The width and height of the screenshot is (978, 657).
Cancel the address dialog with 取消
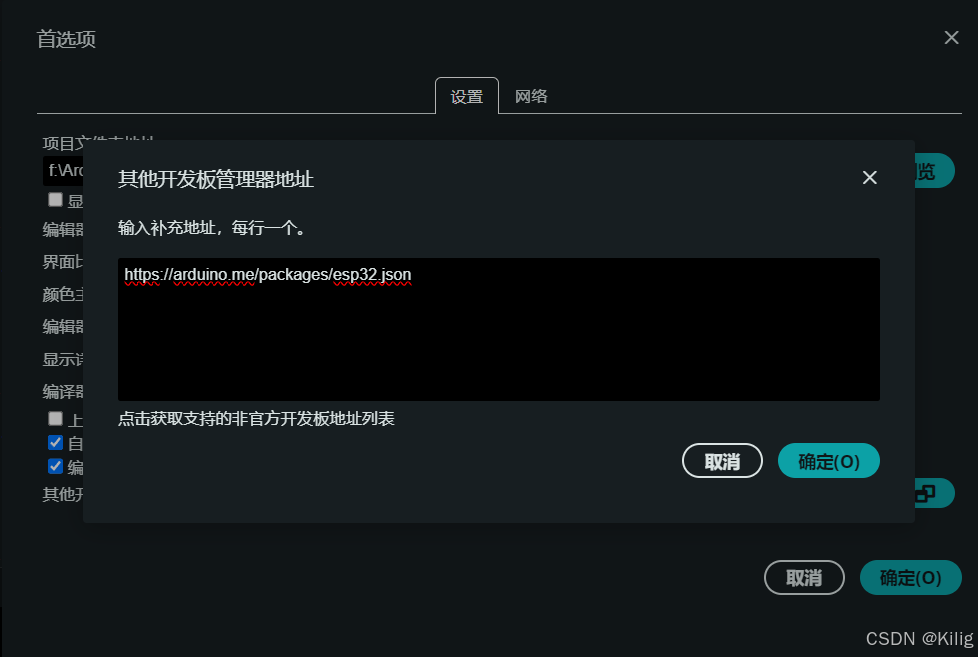(722, 461)
